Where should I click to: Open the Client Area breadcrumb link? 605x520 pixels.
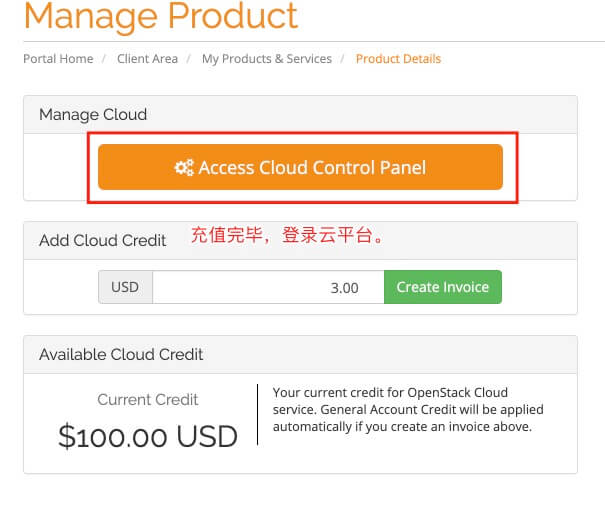(x=147, y=59)
